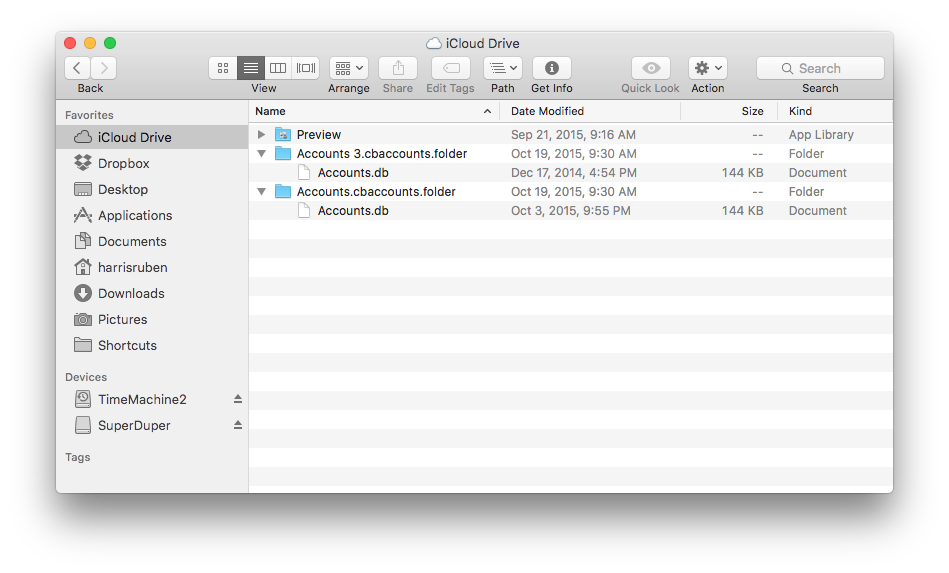Click the Get Info button

tap(551, 68)
